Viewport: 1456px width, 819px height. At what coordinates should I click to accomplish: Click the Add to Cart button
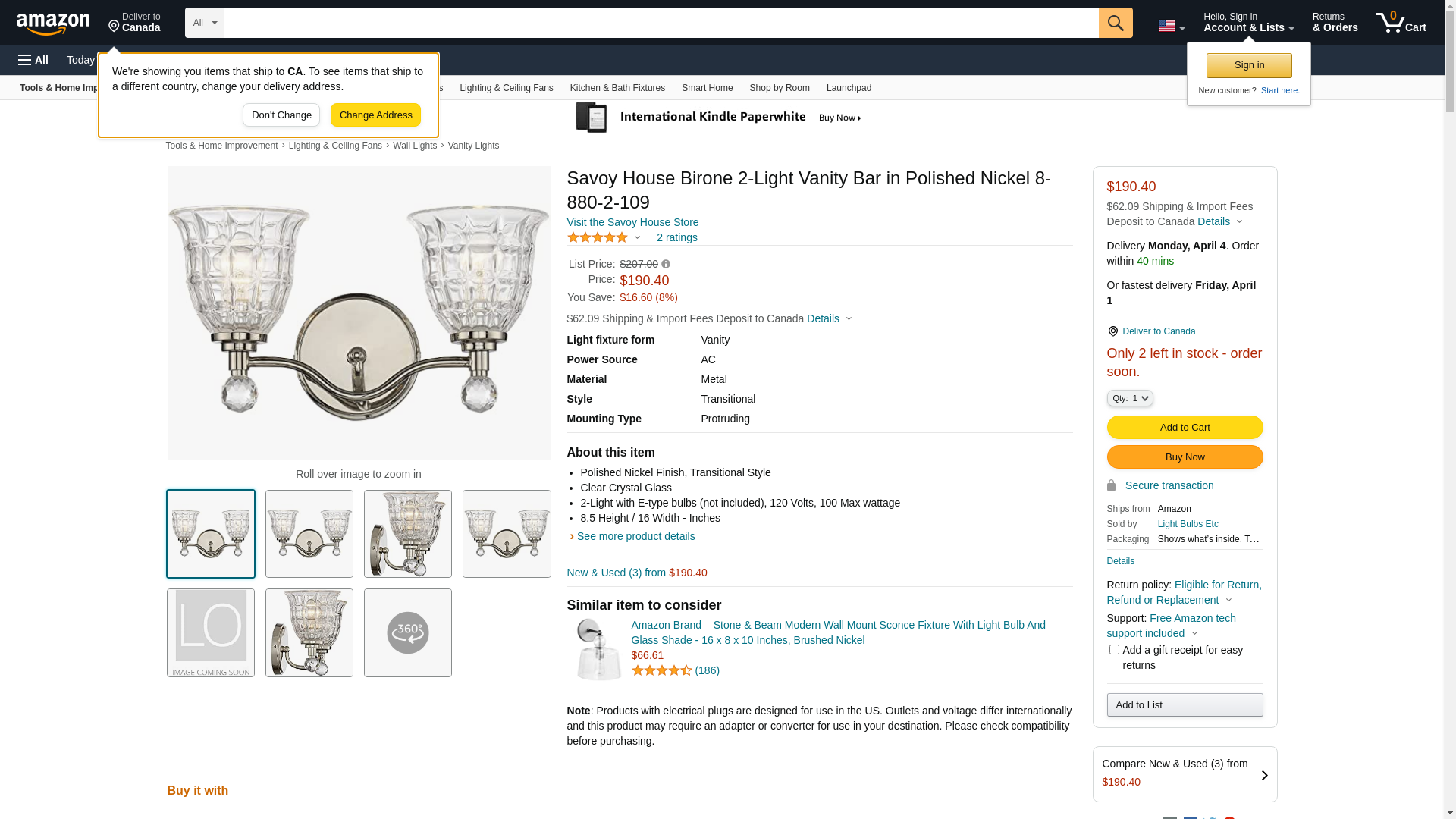pos(1185,428)
